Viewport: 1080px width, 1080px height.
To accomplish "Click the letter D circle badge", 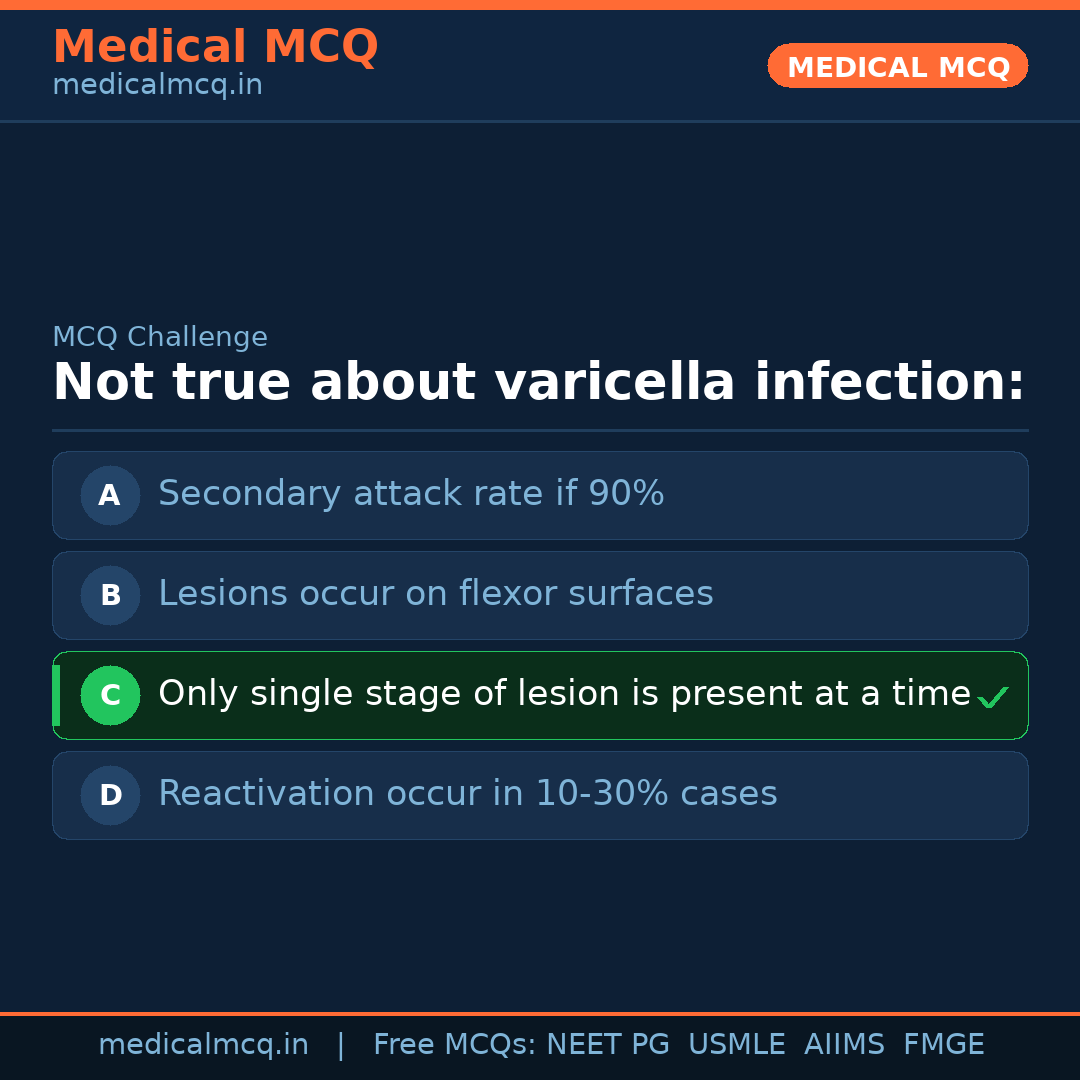I will 110,795.
